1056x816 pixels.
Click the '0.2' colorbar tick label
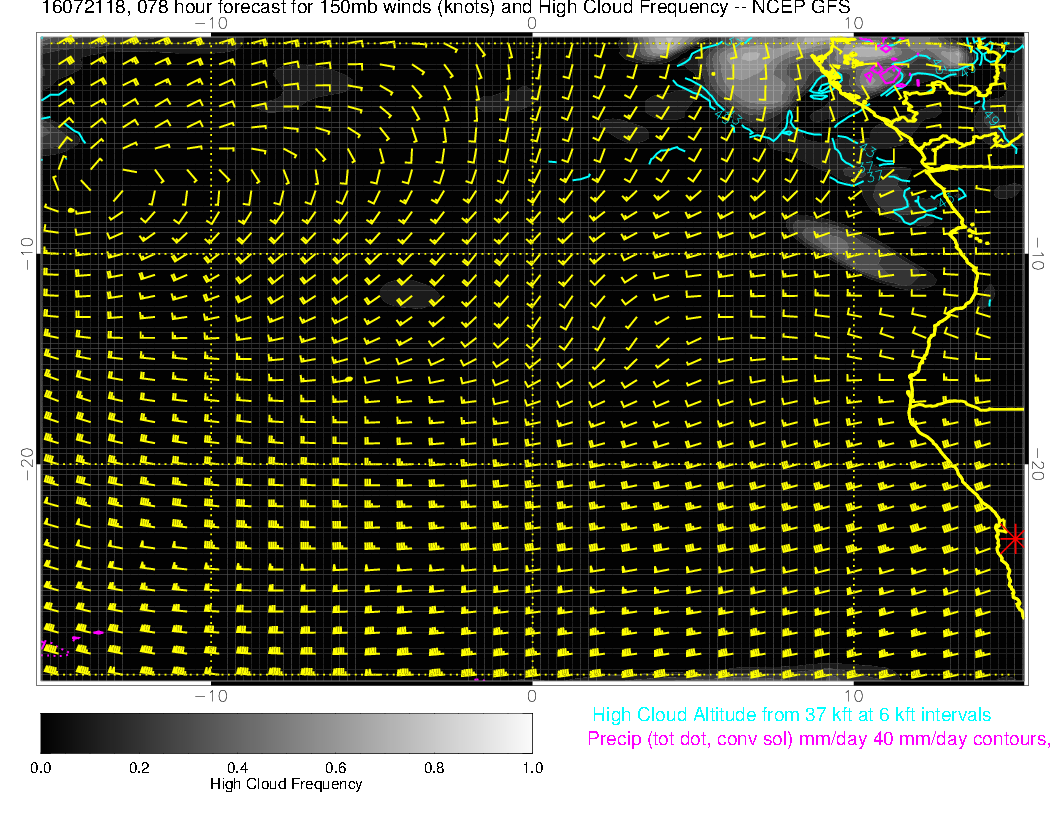coord(139,768)
